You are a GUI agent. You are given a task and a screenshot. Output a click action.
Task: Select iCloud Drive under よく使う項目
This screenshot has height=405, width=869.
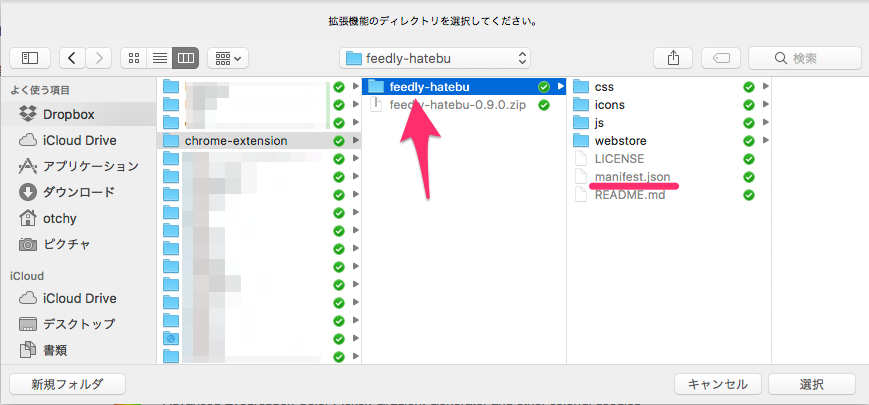tap(78, 140)
